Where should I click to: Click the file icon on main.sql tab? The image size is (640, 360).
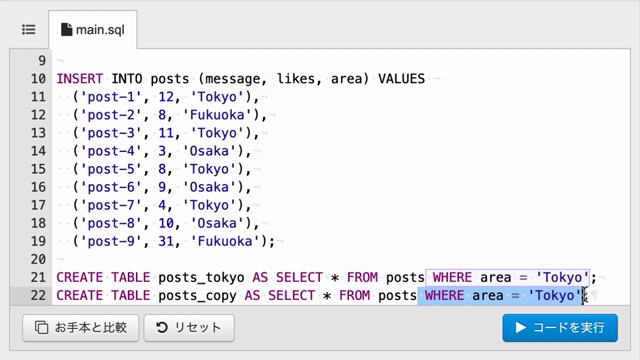click(x=66, y=30)
